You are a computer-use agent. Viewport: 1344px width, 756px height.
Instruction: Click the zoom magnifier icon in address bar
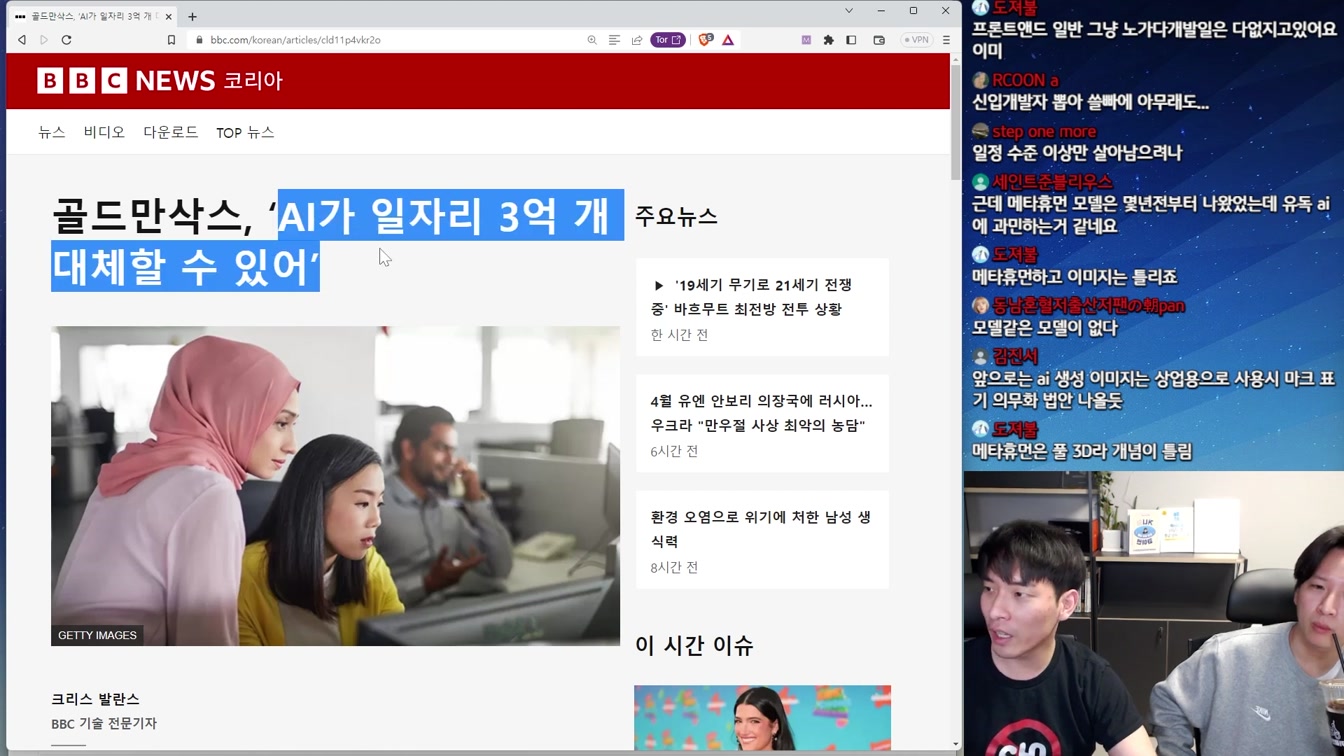click(592, 40)
